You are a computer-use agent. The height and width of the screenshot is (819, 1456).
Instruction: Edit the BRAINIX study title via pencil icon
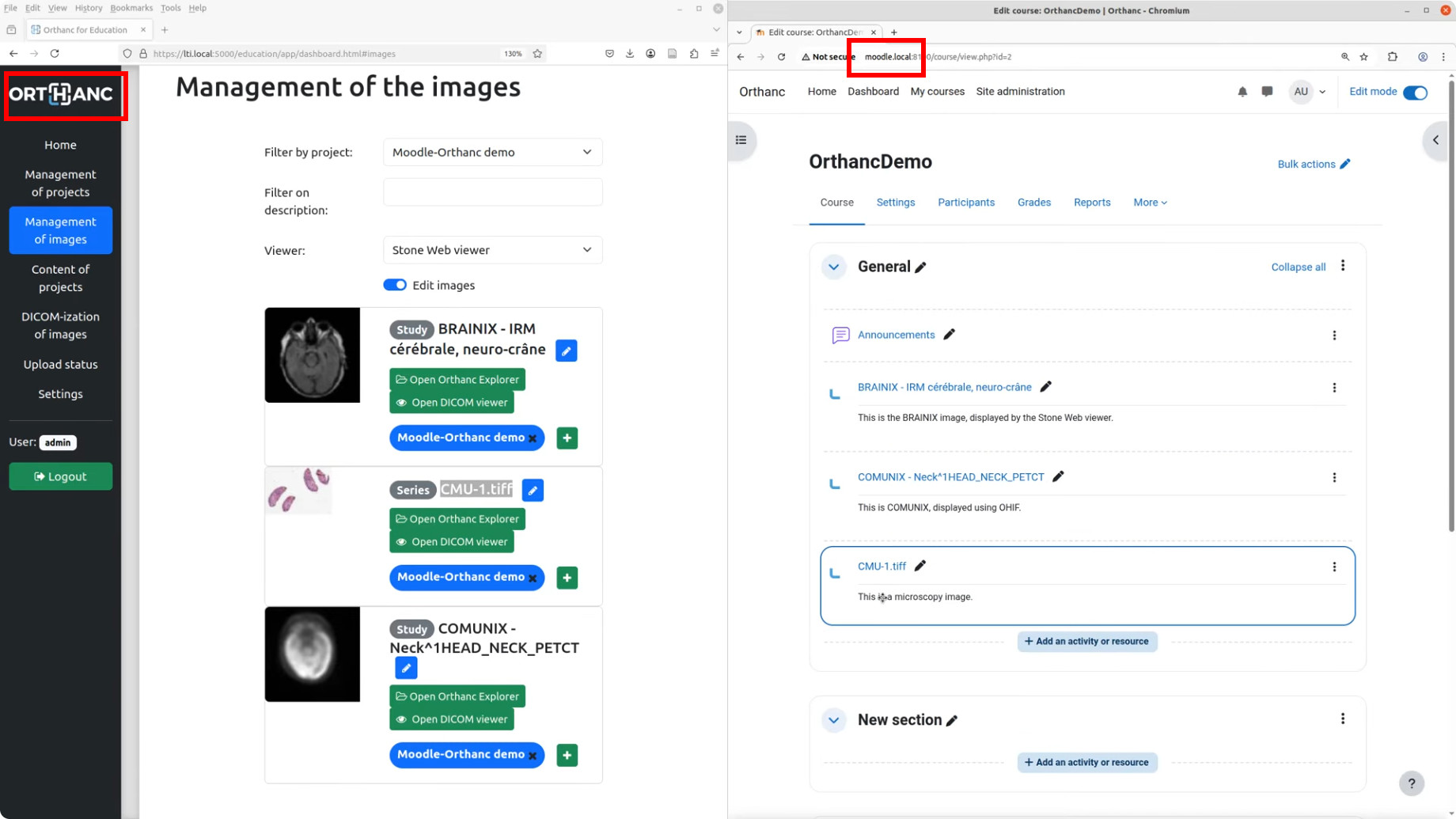coord(567,351)
